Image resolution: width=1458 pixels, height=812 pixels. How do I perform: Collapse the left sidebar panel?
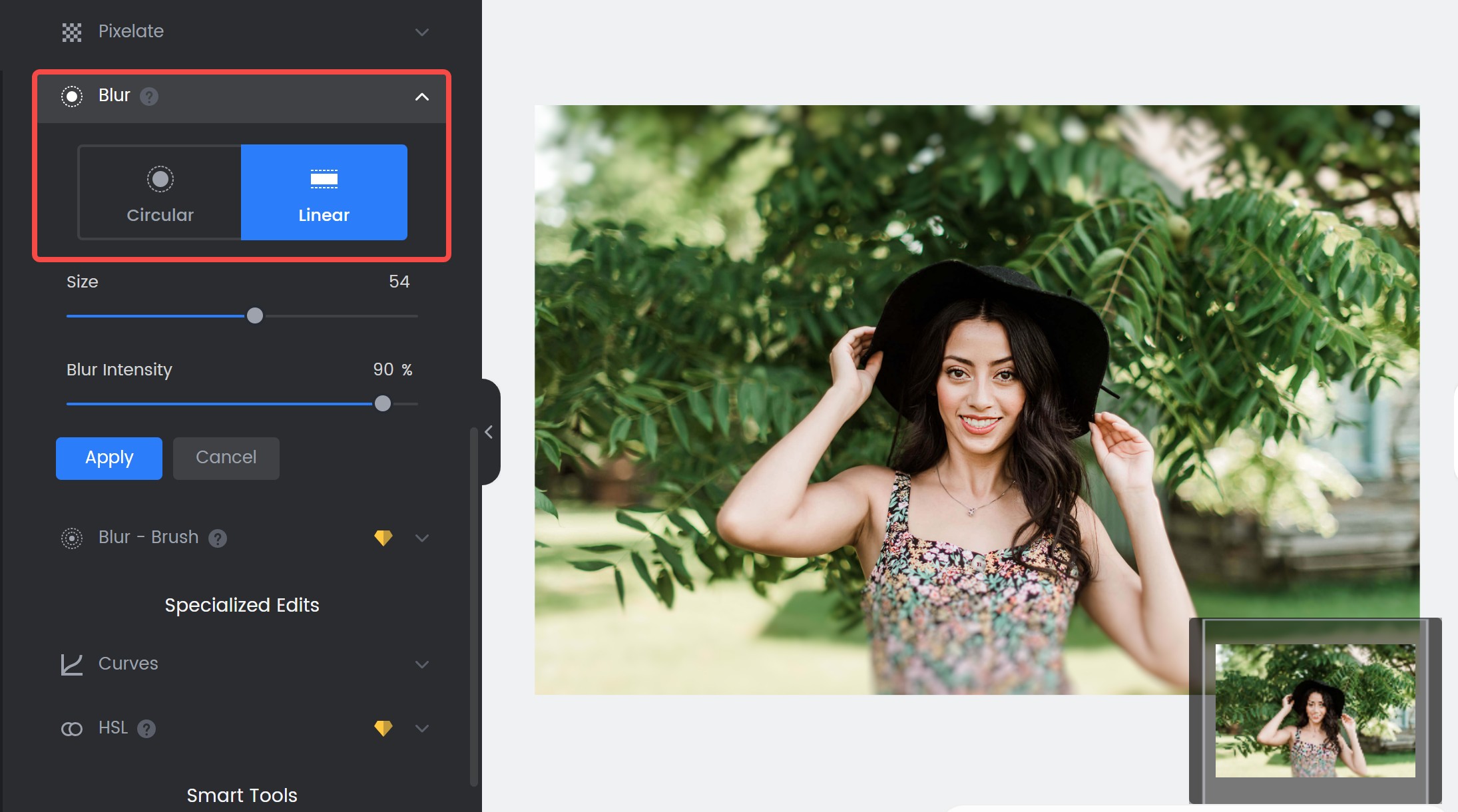(489, 432)
